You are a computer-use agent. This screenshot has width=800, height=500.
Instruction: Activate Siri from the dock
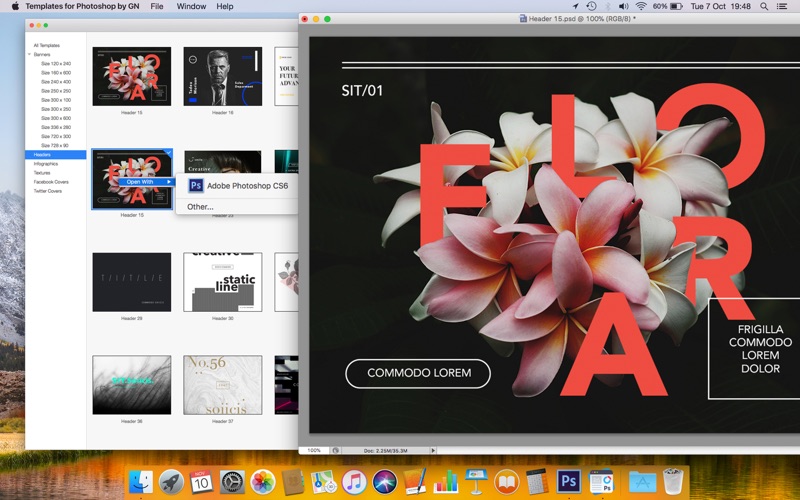(x=384, y=481)
